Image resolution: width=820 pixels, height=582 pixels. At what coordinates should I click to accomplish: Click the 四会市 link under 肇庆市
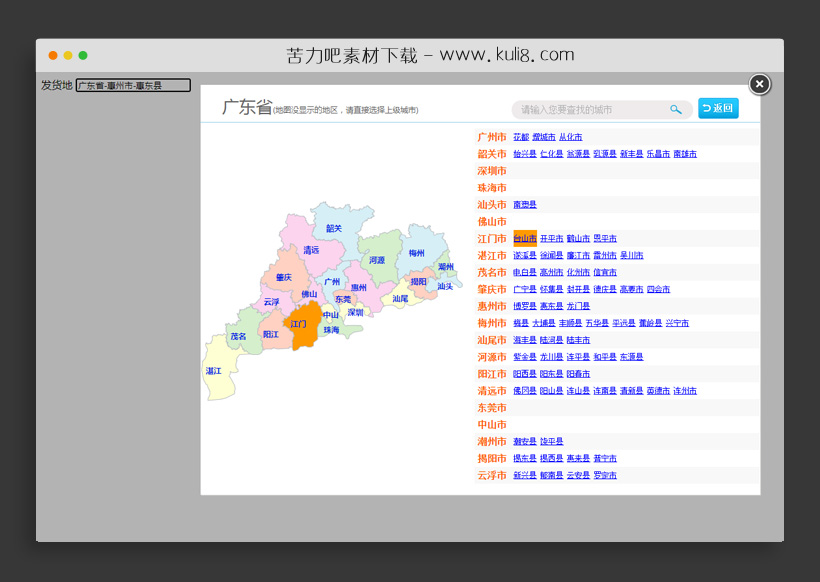click(658, 289)
